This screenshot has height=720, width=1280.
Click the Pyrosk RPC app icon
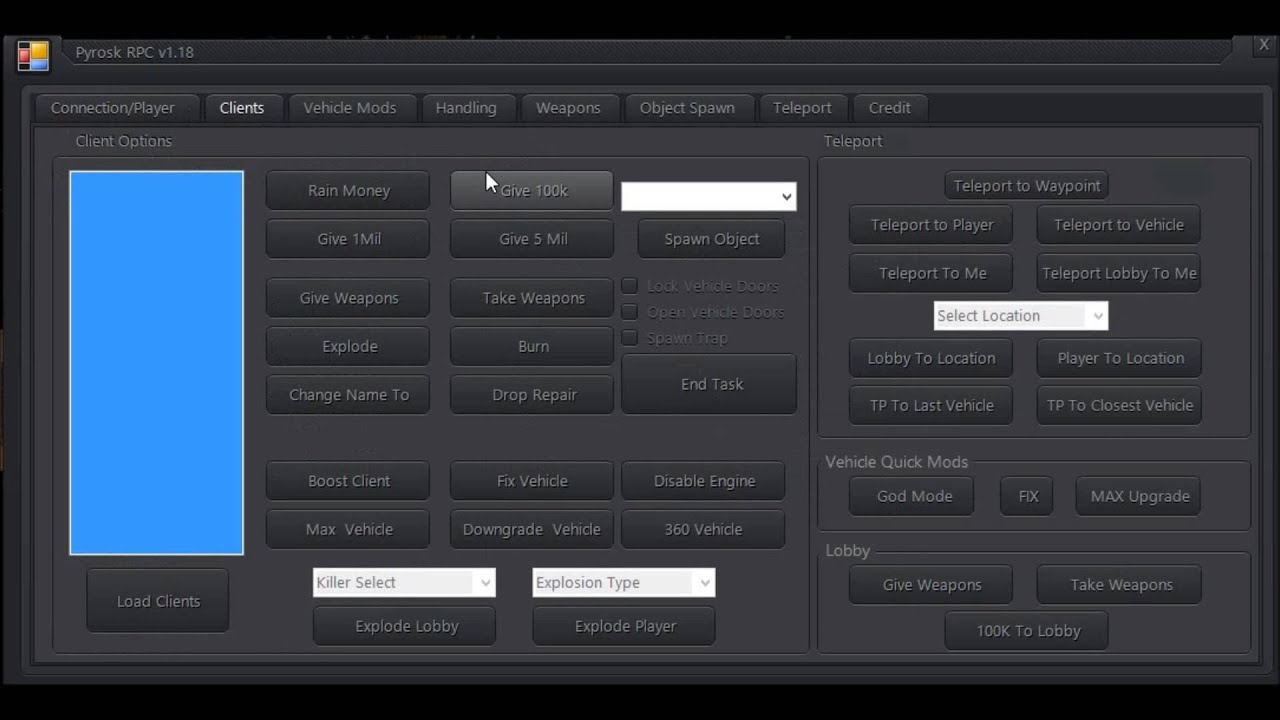[33, 55]
